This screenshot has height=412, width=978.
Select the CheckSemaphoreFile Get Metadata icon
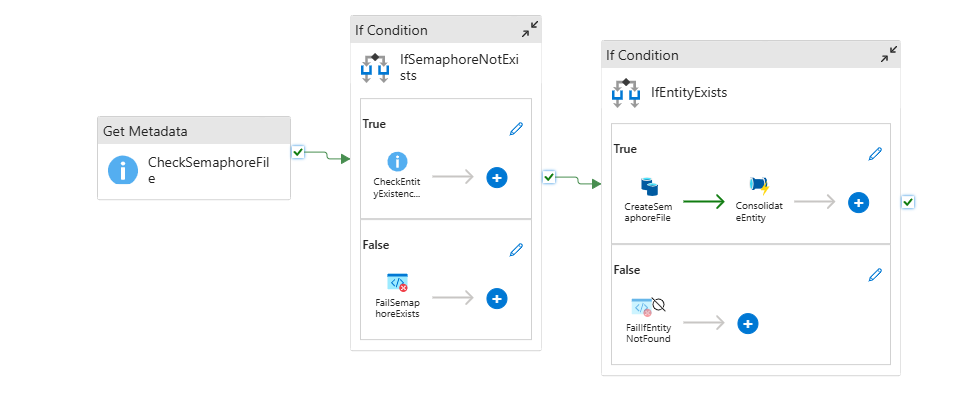123,170
